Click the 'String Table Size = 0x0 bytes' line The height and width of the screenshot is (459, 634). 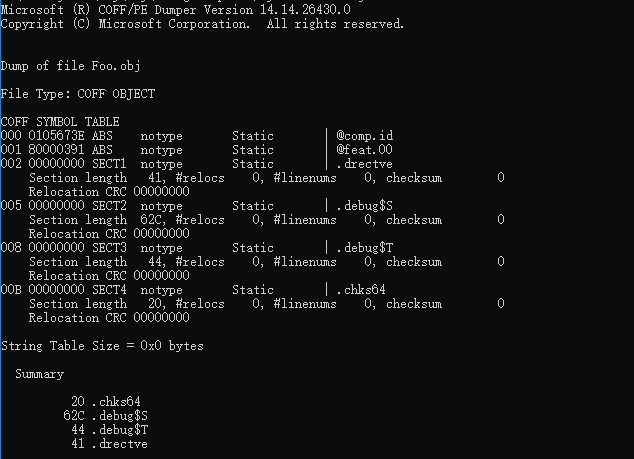coord(101,346)
